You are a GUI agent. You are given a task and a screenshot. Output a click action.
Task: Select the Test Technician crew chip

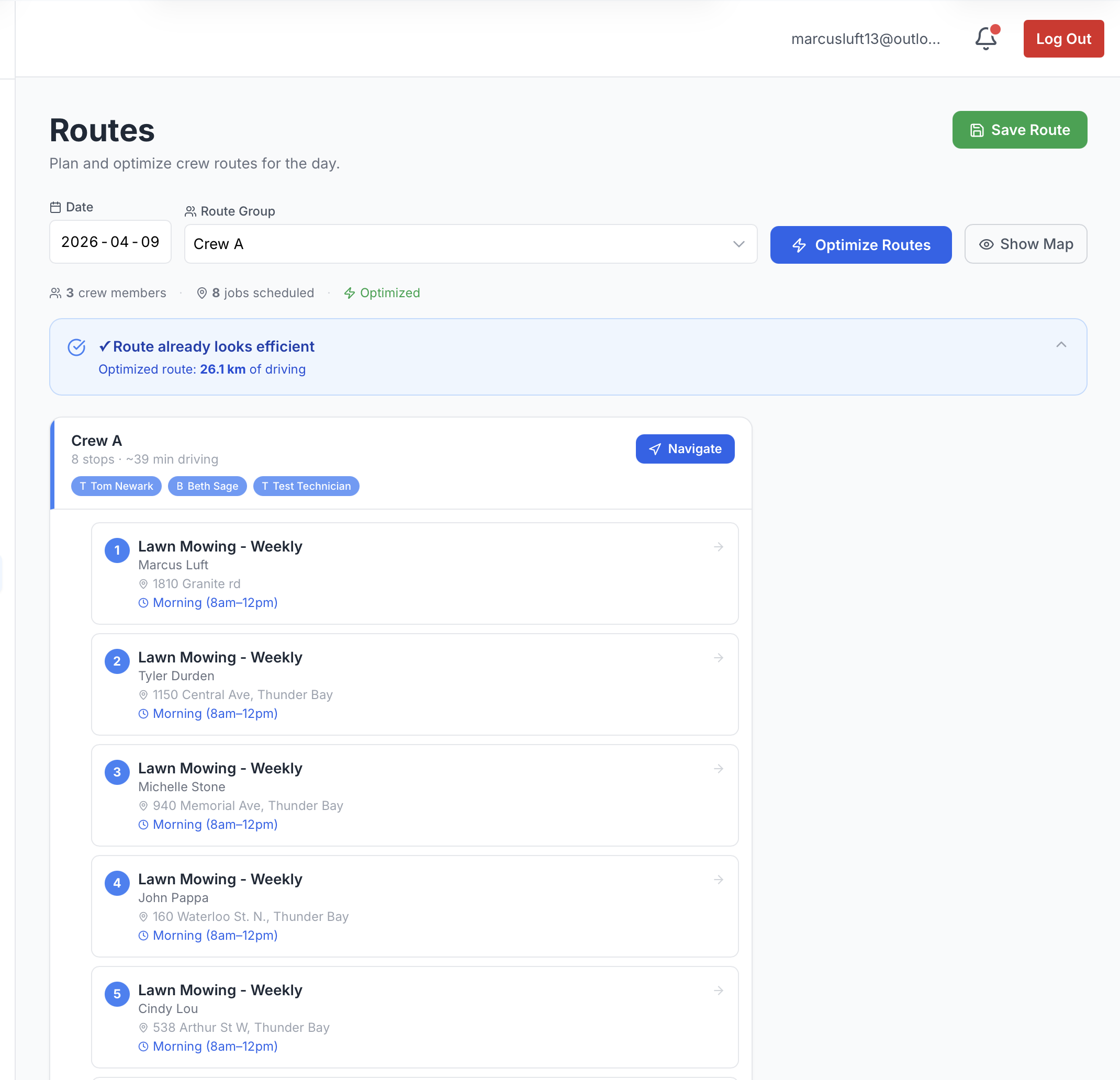[306, 486]
